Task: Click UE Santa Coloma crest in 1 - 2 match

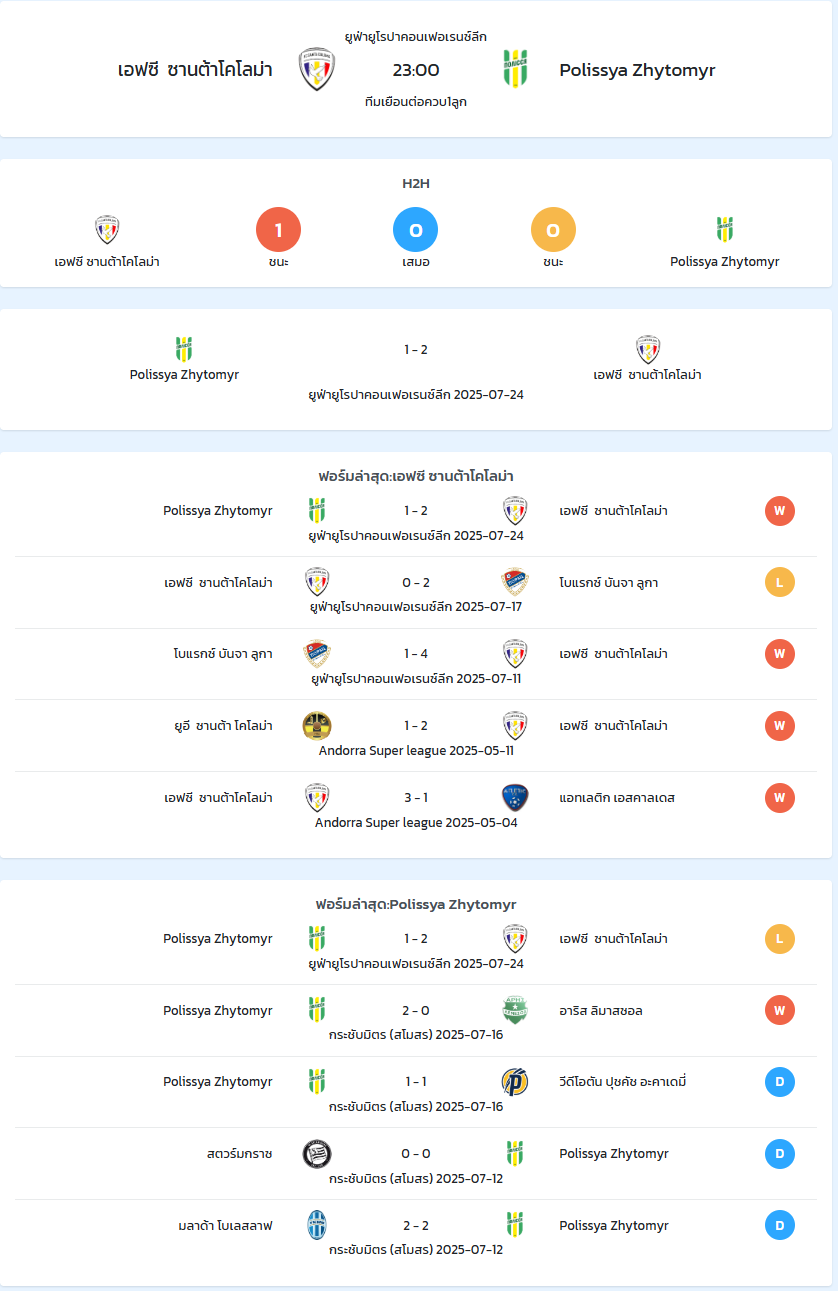Action: [317, 725]
